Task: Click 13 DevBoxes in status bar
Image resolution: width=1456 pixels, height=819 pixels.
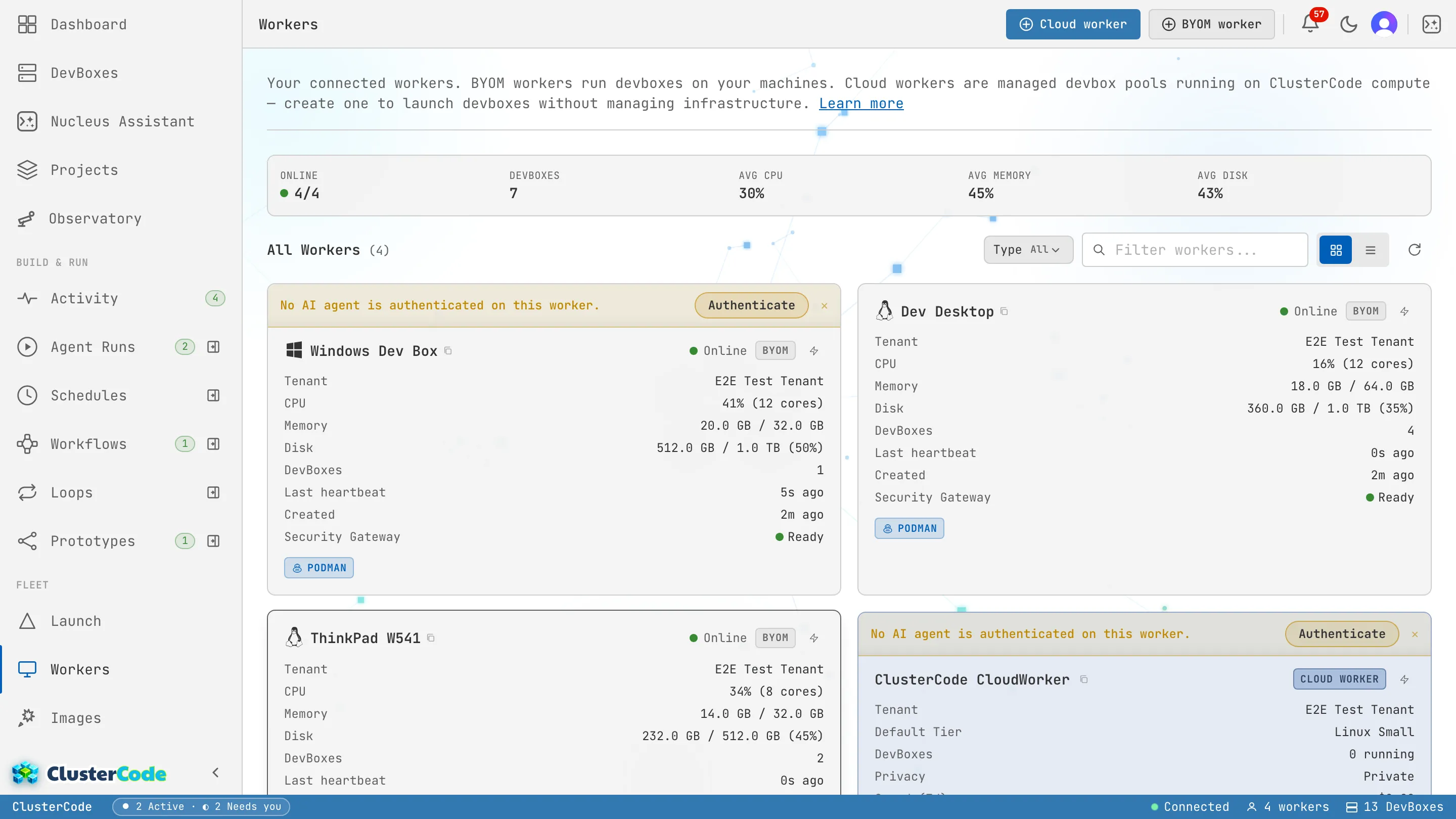Action: click(1394, 807)
